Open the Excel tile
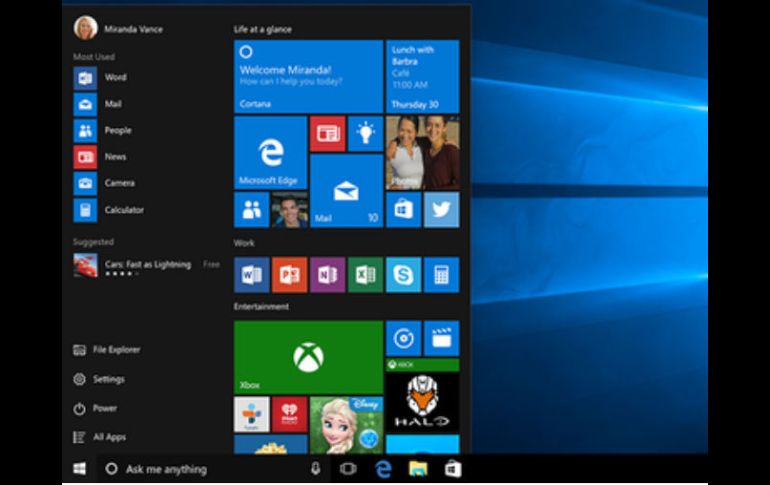Viewport: 770px width, 485px height. point(365,274)
